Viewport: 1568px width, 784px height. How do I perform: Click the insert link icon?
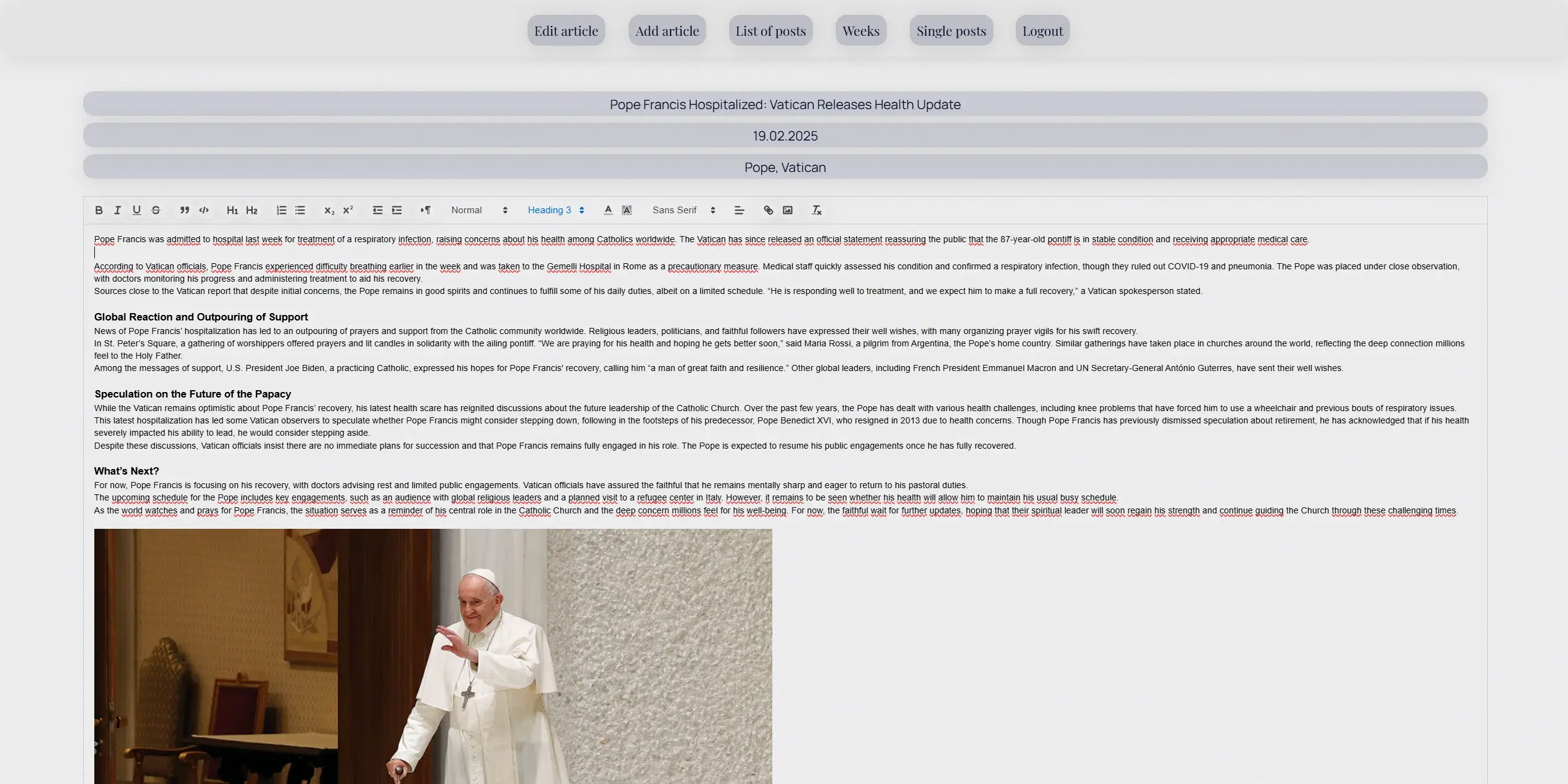[x=768, y=210]
